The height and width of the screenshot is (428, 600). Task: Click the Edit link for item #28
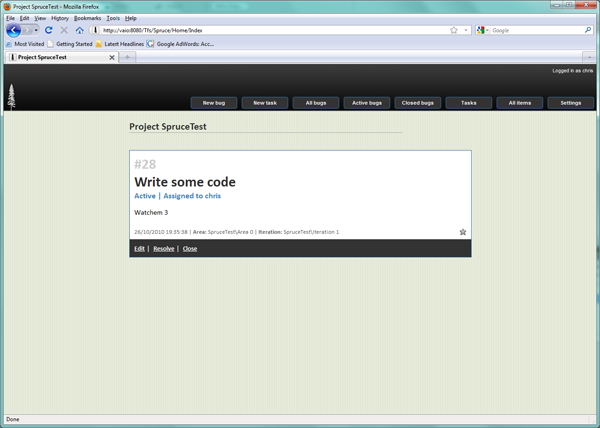click(139, 249)
